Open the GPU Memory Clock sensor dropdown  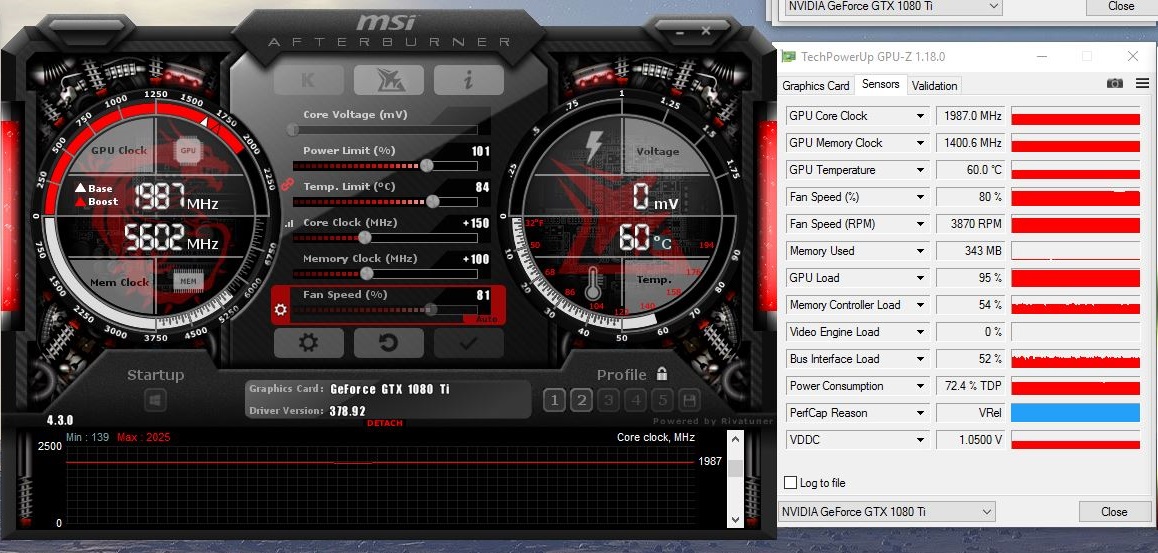pyautogui.click(x=920, y=143)
